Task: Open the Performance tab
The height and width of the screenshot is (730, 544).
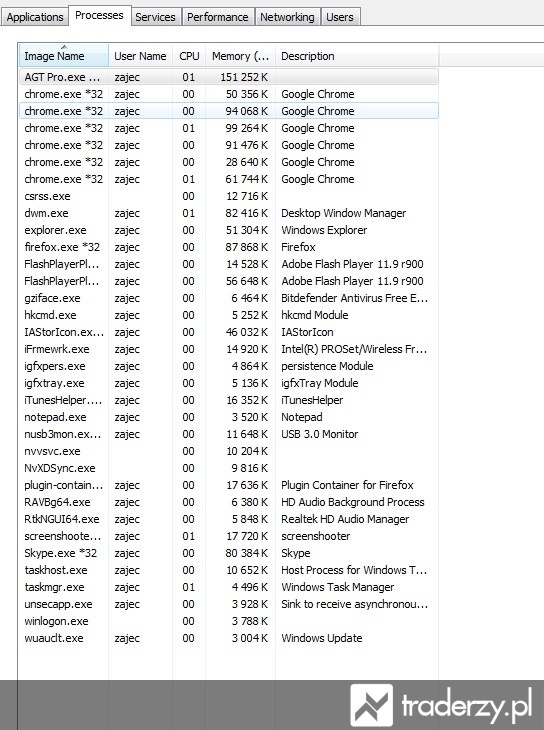Action: coord(218,17)
